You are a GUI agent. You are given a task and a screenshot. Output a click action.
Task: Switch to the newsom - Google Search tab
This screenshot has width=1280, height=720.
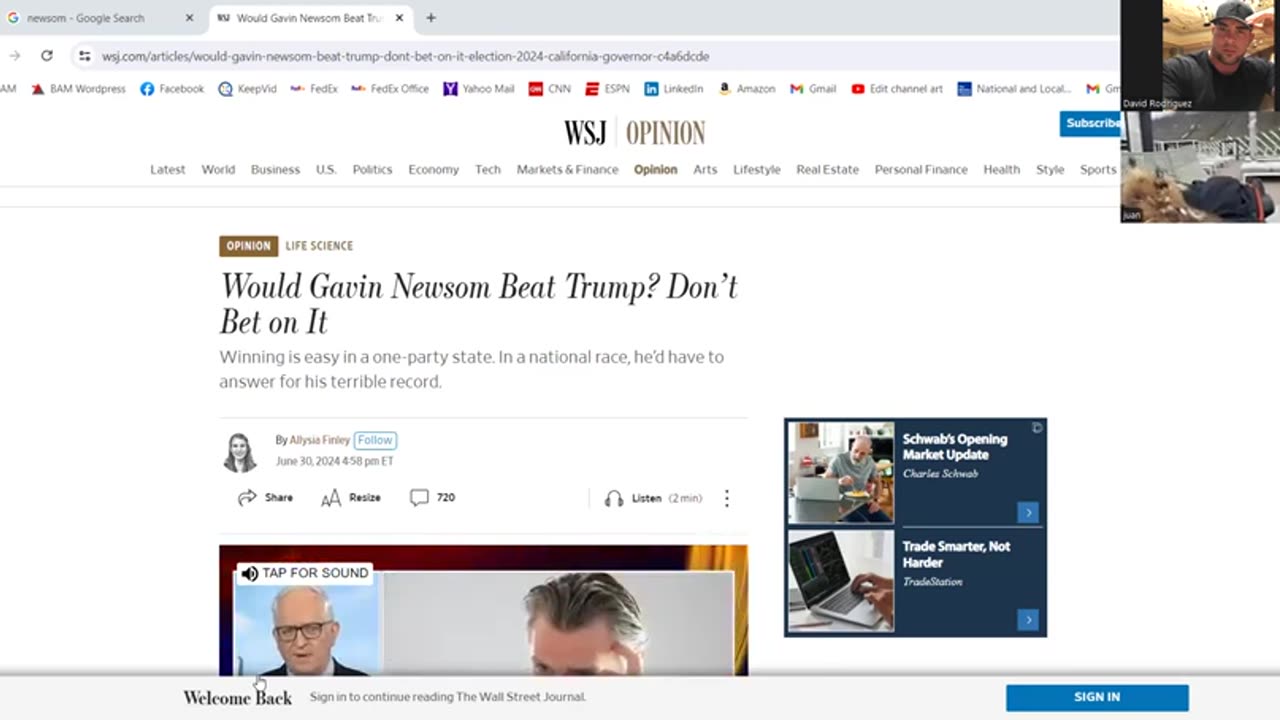(100, 18)
